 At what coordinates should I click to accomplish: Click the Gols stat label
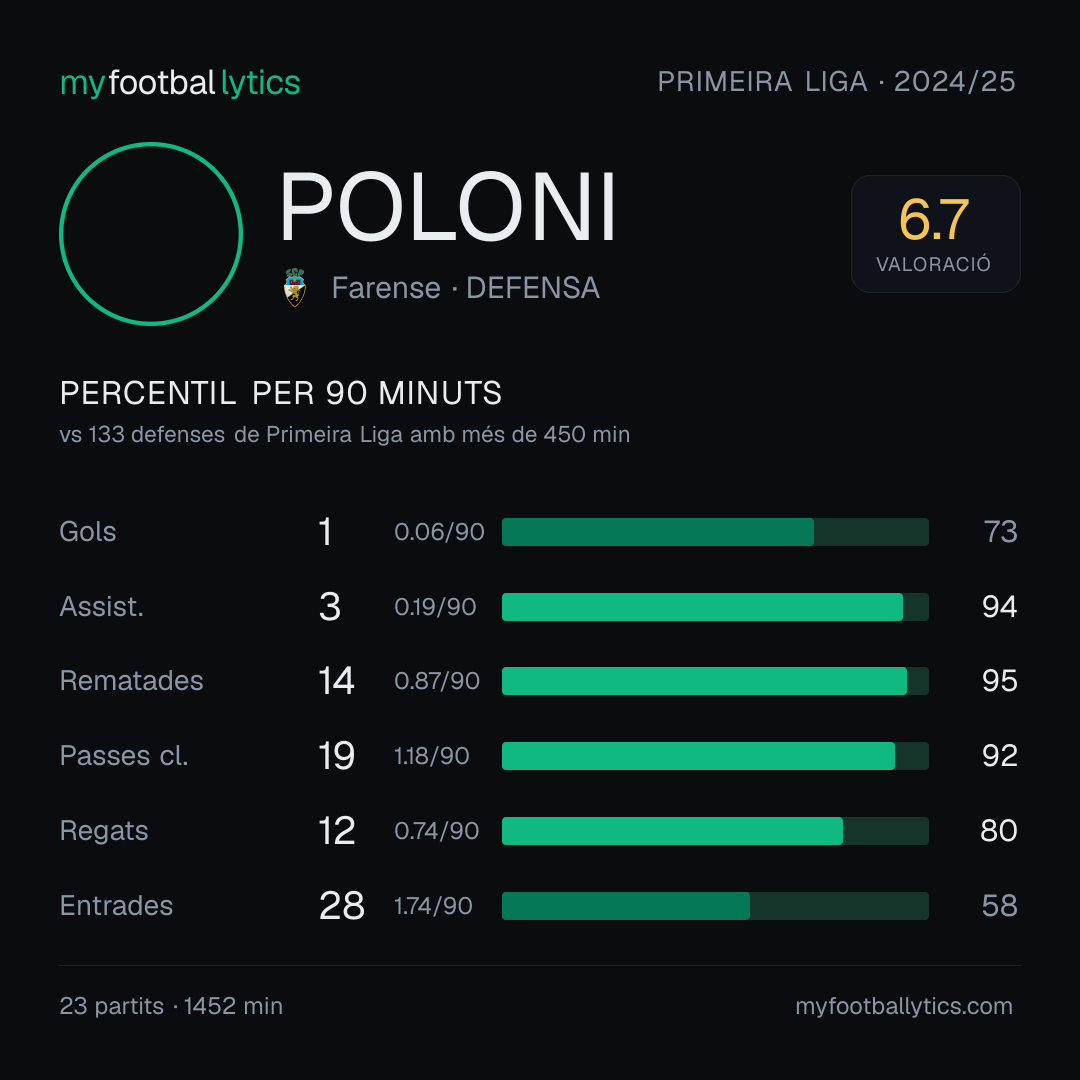[x=88, y=532]
